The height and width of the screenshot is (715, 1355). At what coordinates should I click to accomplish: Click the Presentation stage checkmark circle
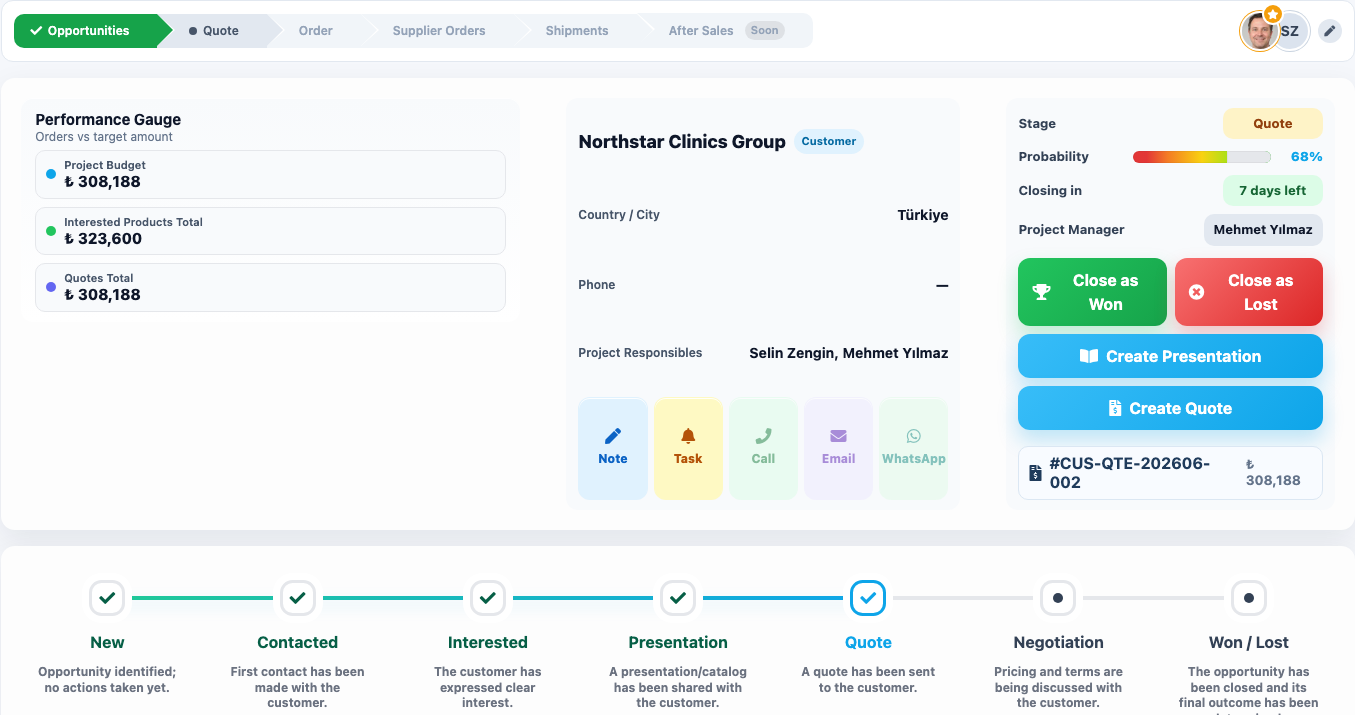click(x=678, y=598)
